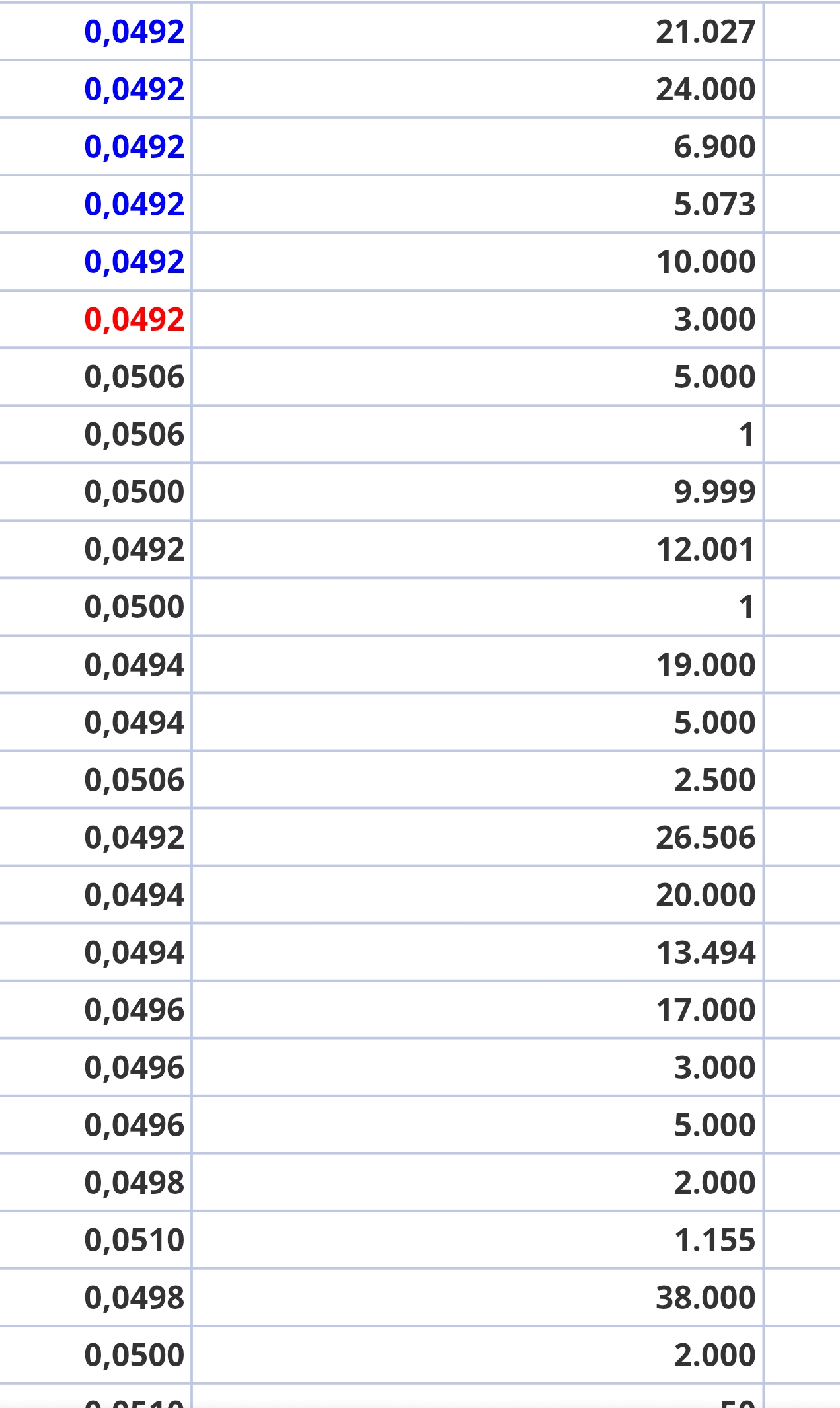Viewport: 840px width, 1408px height.
Task: Click the 13.494 volume cell
Action: pyautogui.click(x=478, y=953)
